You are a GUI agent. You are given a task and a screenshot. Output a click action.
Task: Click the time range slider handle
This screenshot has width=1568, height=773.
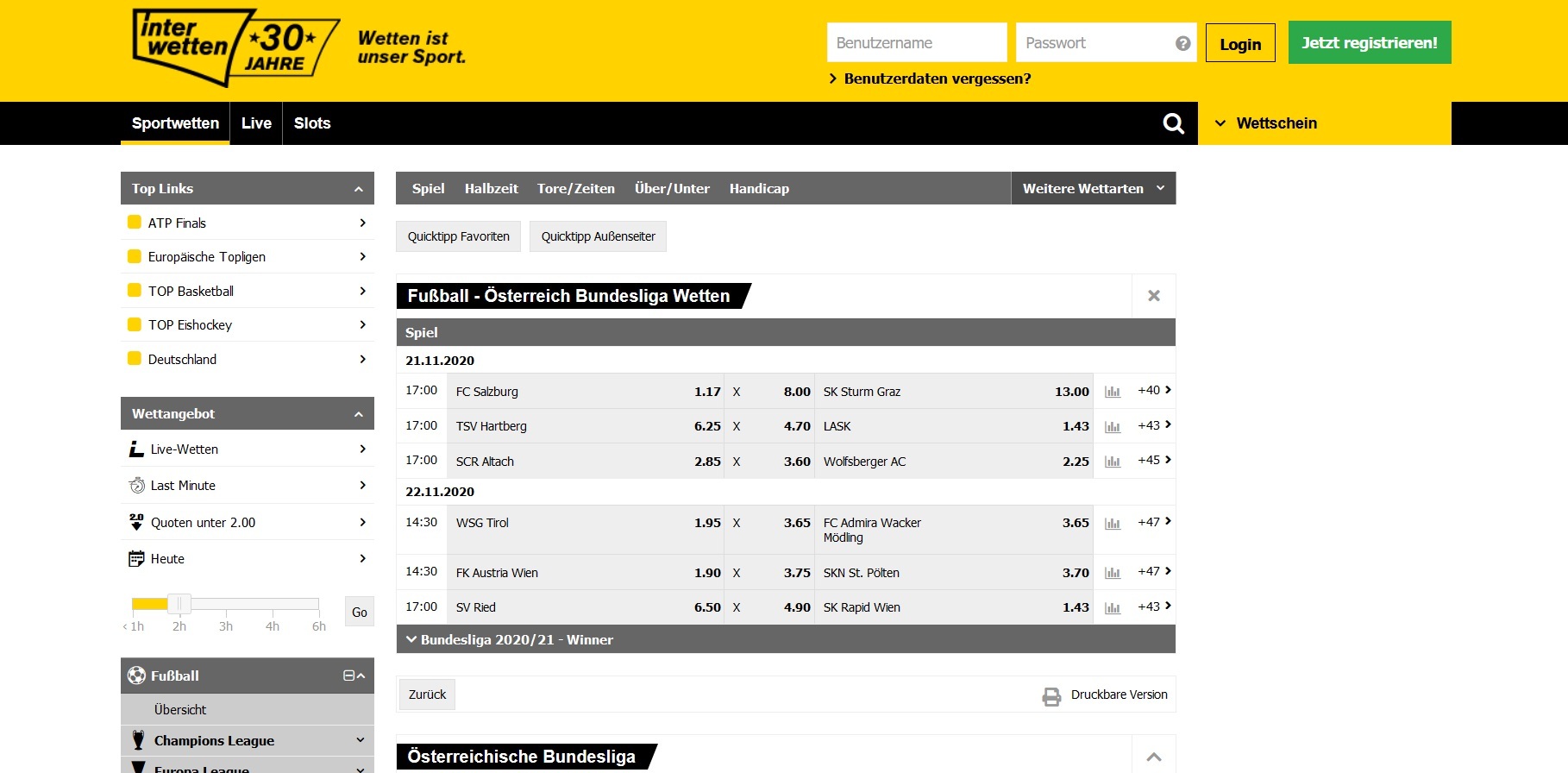(179, 604)
